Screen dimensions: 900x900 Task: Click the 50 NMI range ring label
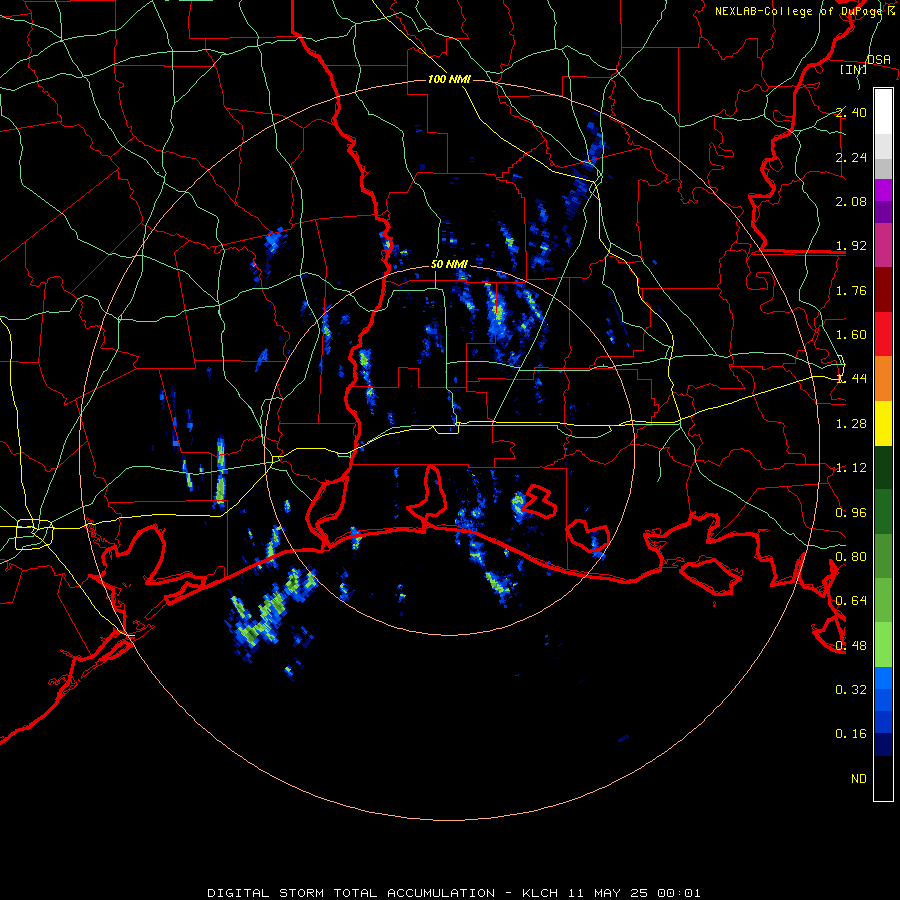[x=449, y=264]
